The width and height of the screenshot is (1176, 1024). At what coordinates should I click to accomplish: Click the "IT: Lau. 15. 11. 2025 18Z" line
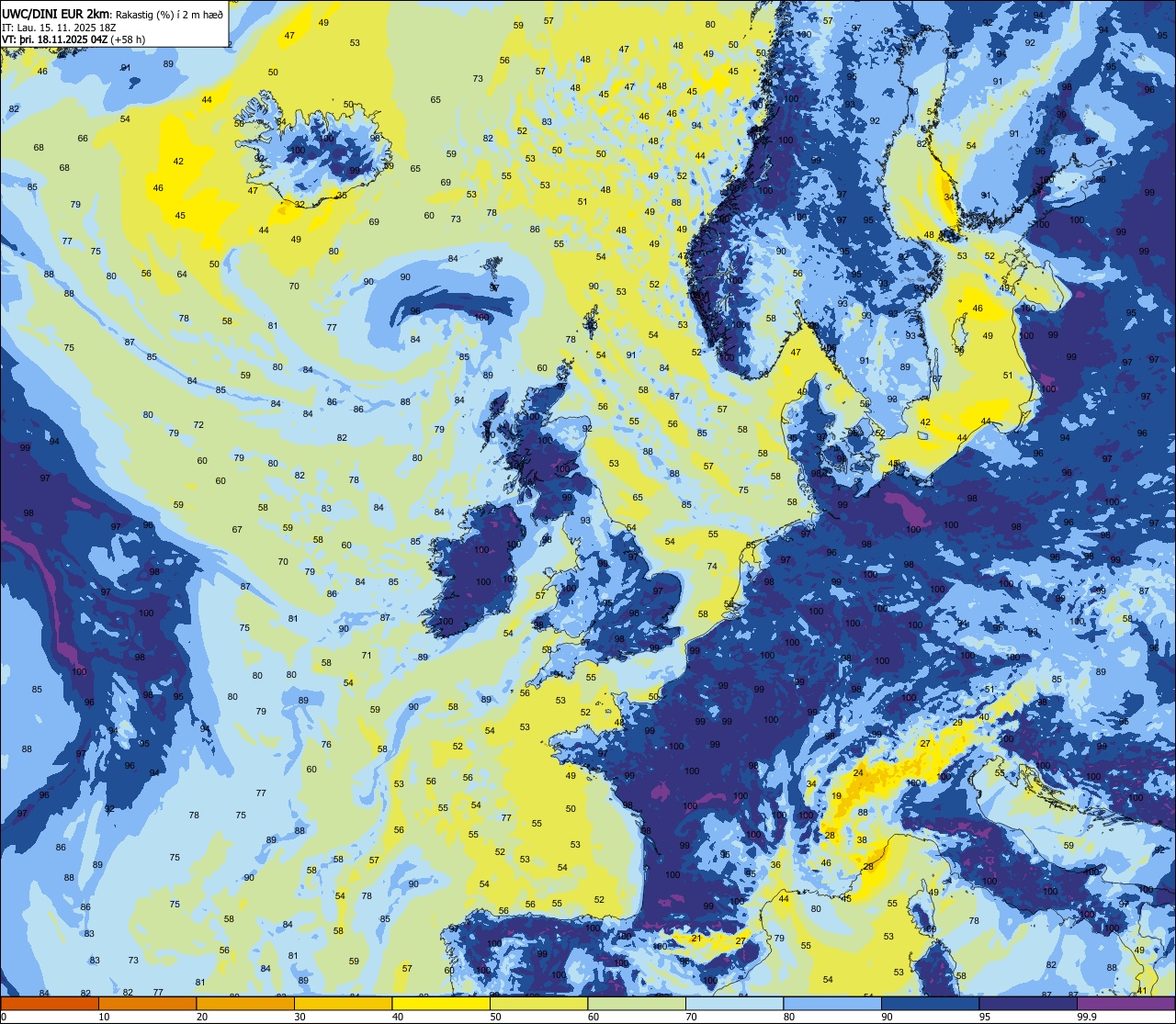[x=58, y=28]
